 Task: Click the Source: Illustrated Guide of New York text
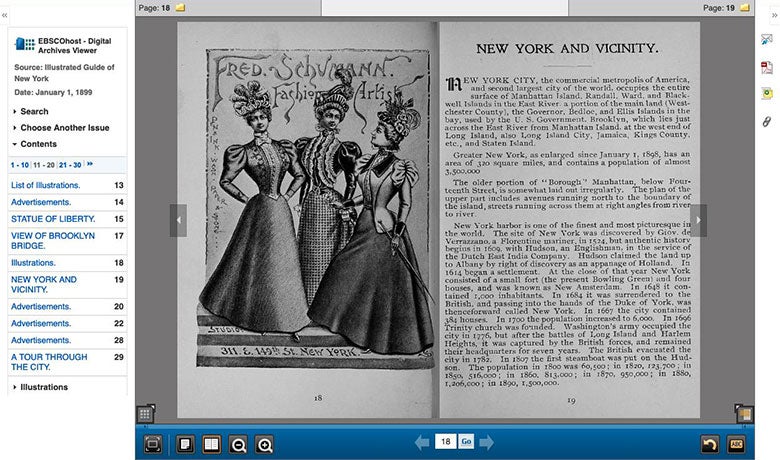pyautogui.click(x=64, y=73)
